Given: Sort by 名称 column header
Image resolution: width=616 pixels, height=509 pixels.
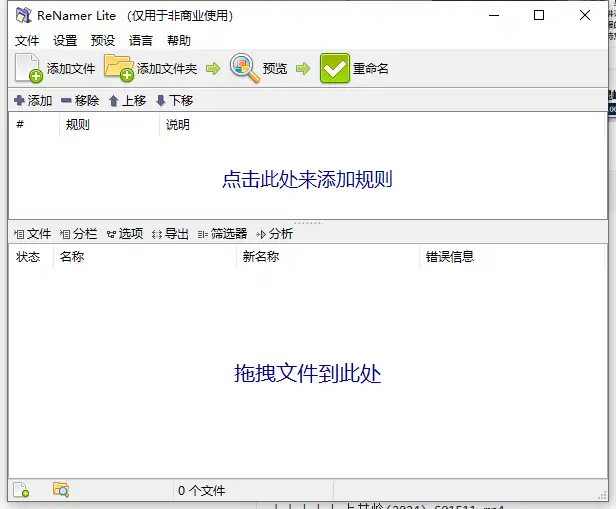Looking at the screenshot, I should (x=145, y=256).
